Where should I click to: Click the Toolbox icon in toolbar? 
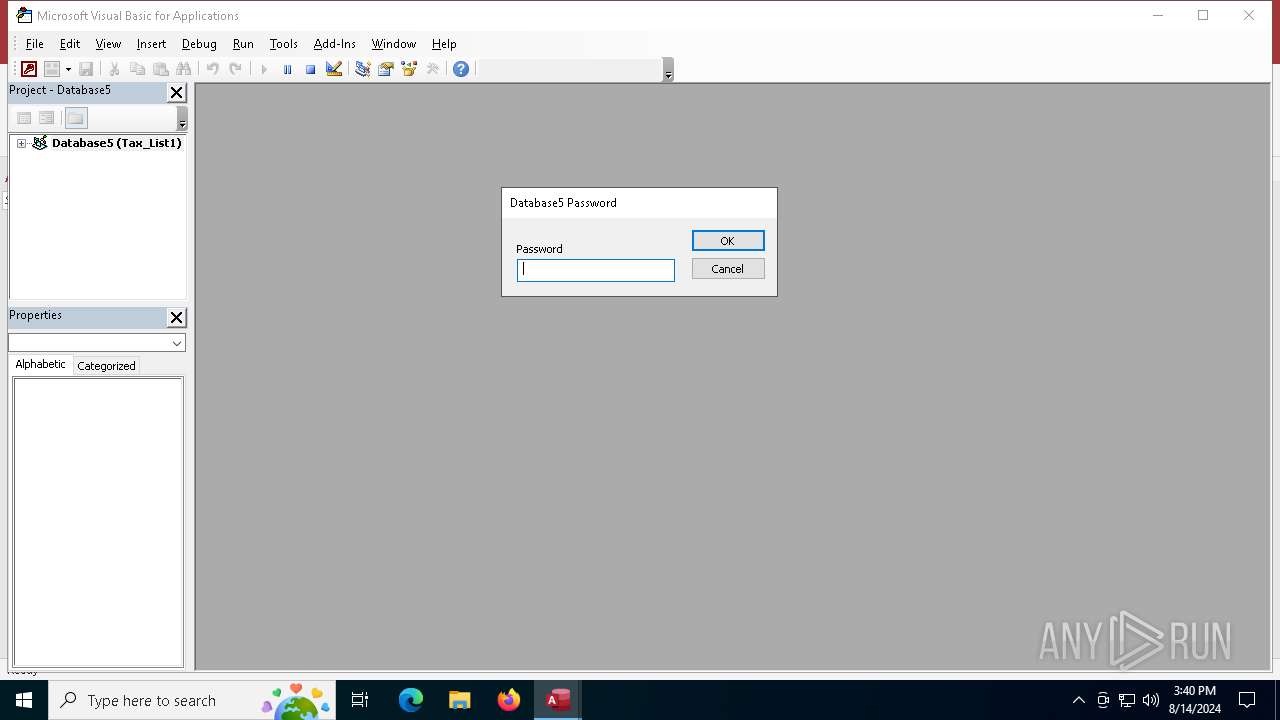pos(432,69)
